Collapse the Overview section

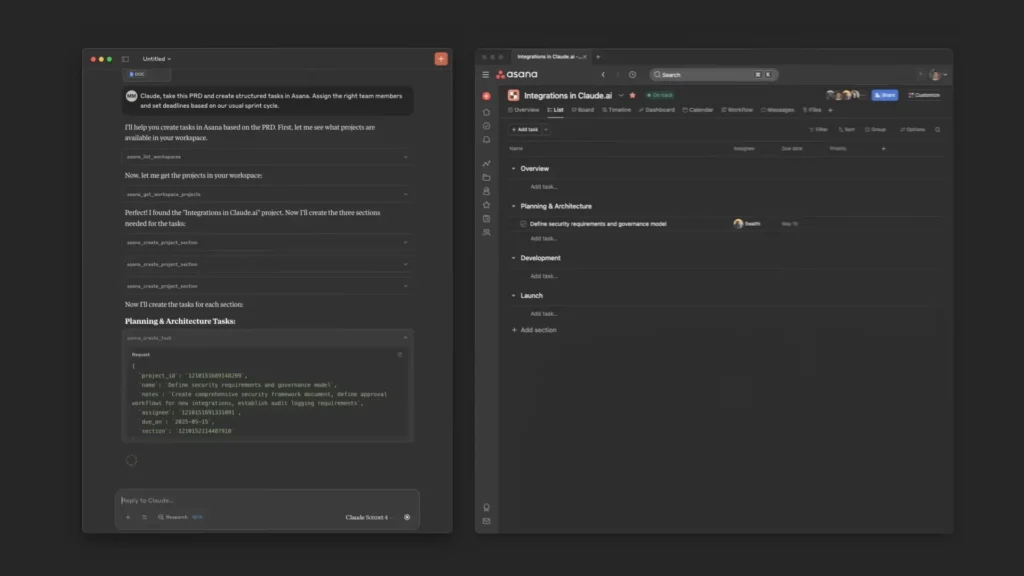(x=513, y=168)
